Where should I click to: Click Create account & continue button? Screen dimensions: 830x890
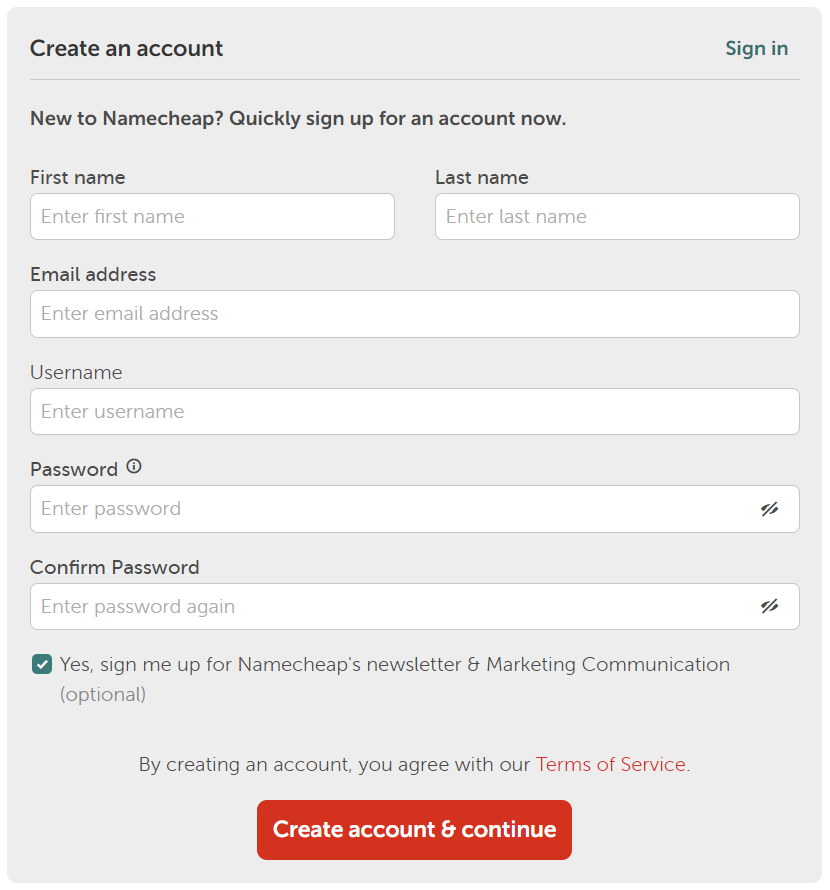pos(414,829)
